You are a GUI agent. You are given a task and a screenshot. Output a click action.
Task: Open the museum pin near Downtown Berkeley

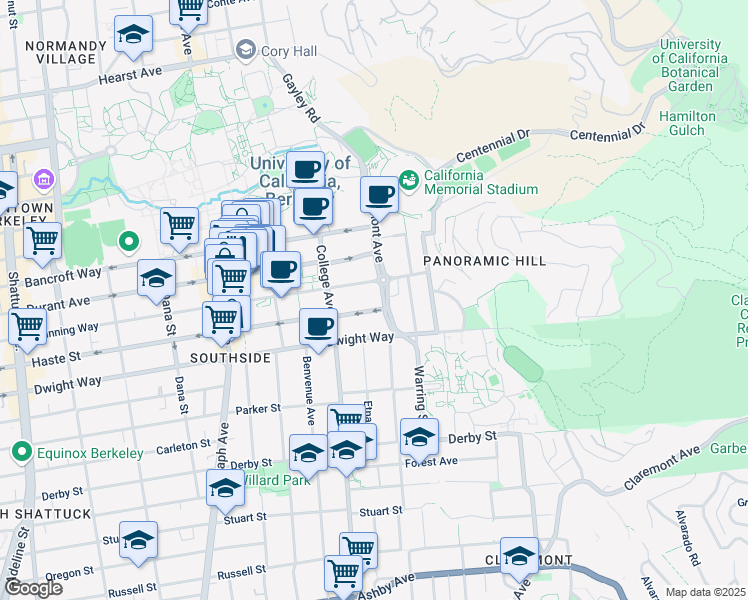click(43, 180)
